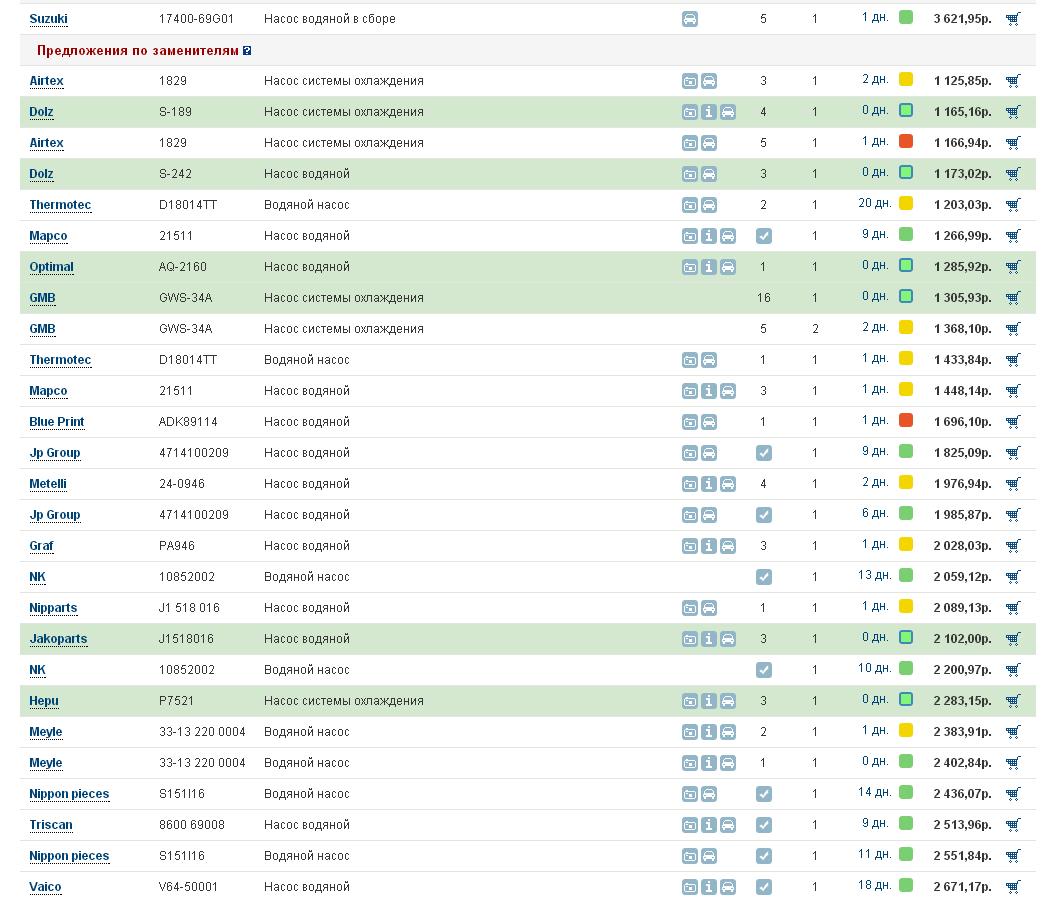Click the quantity 16 in the GMB row

(763, 298)
